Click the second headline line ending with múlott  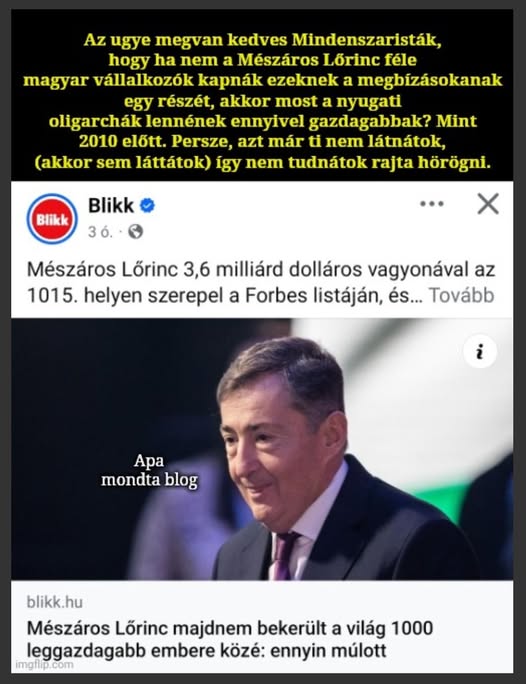(x=206, y=650)
